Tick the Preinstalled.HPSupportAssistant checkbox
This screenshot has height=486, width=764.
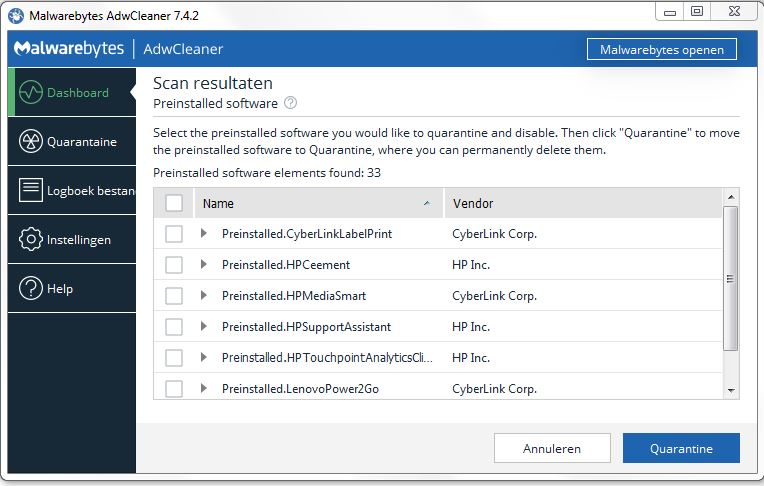174,327
